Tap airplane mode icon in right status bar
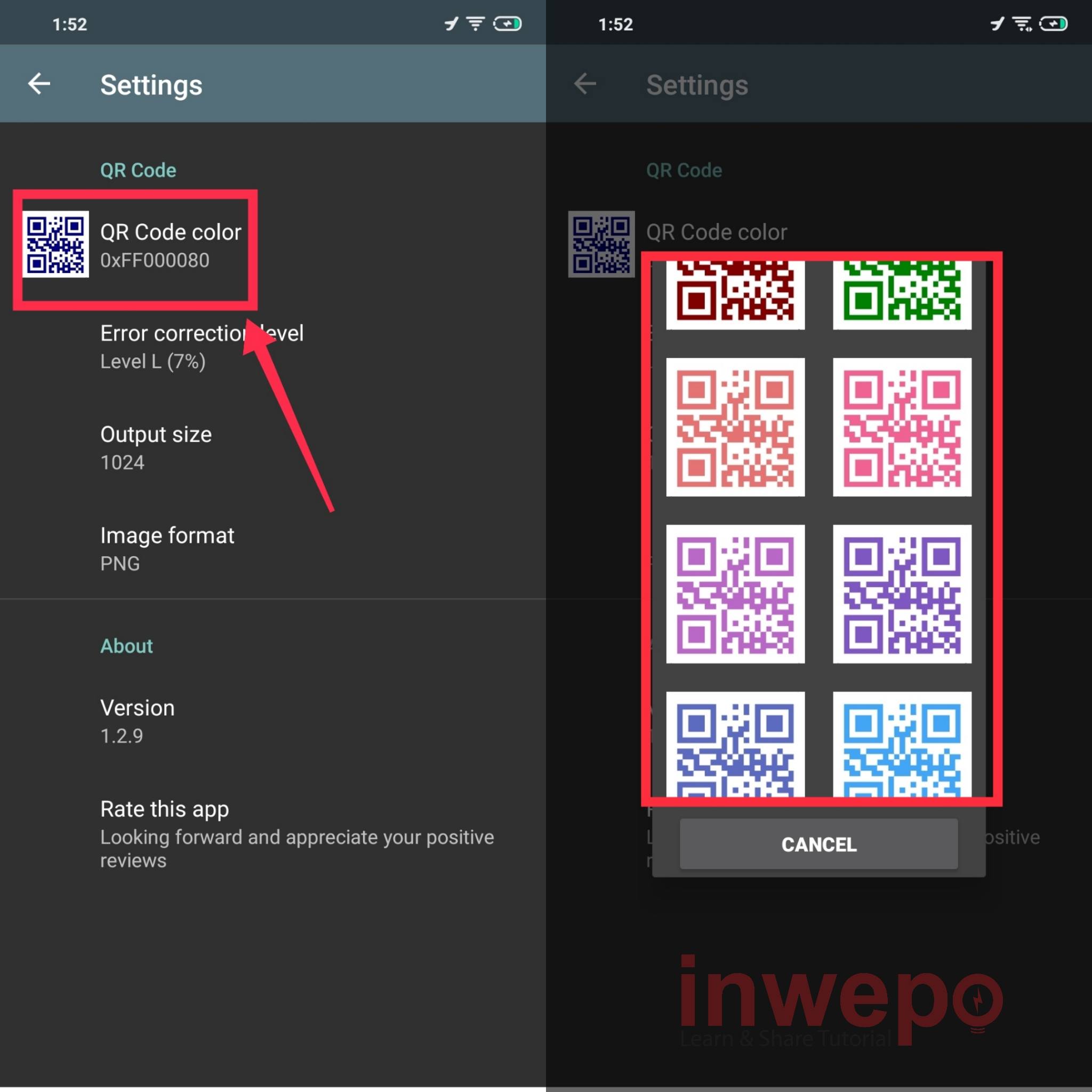This screenshot has height=1092, width=1092. point(997,24)
